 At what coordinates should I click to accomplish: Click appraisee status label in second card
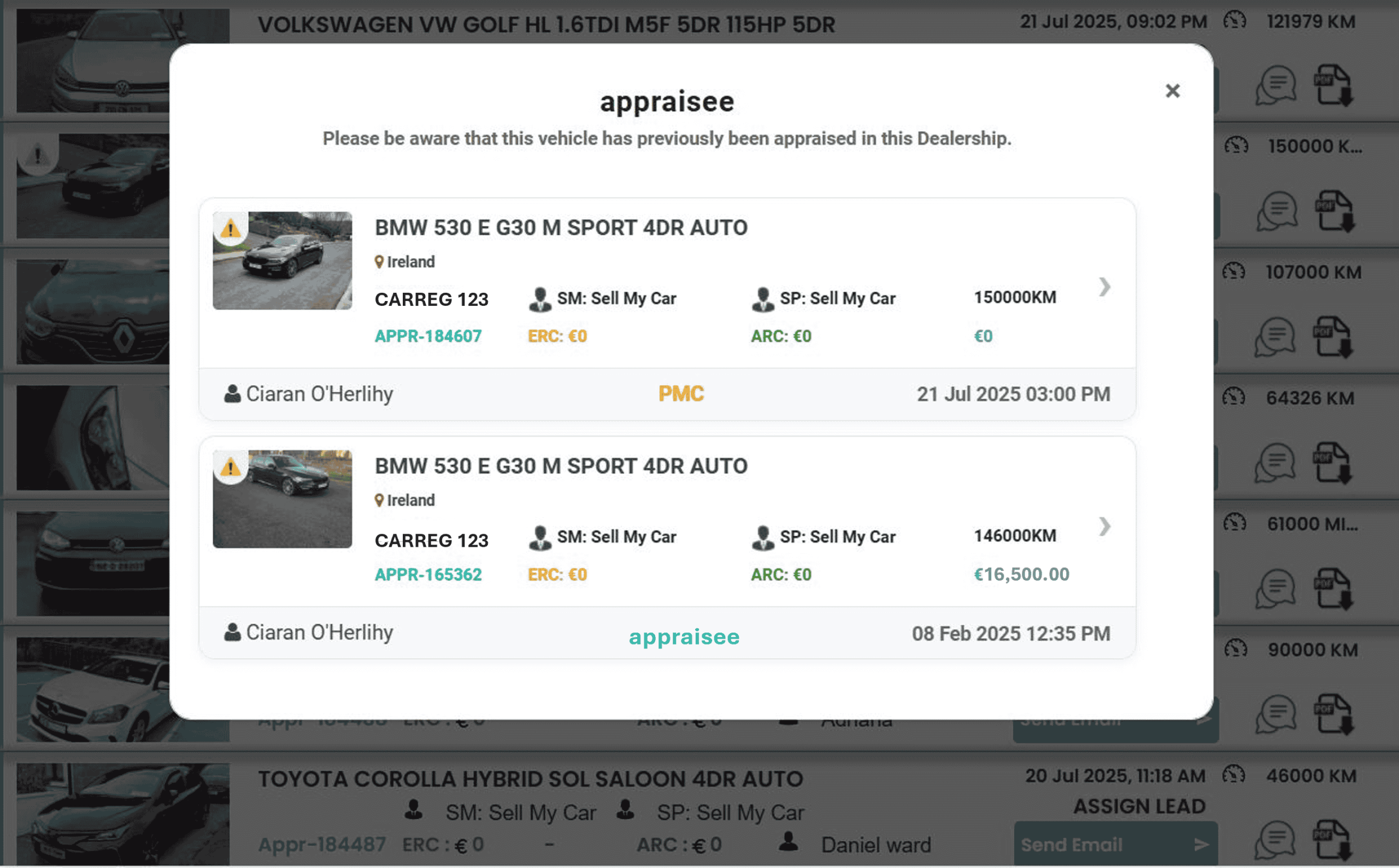tap(684, 636)
